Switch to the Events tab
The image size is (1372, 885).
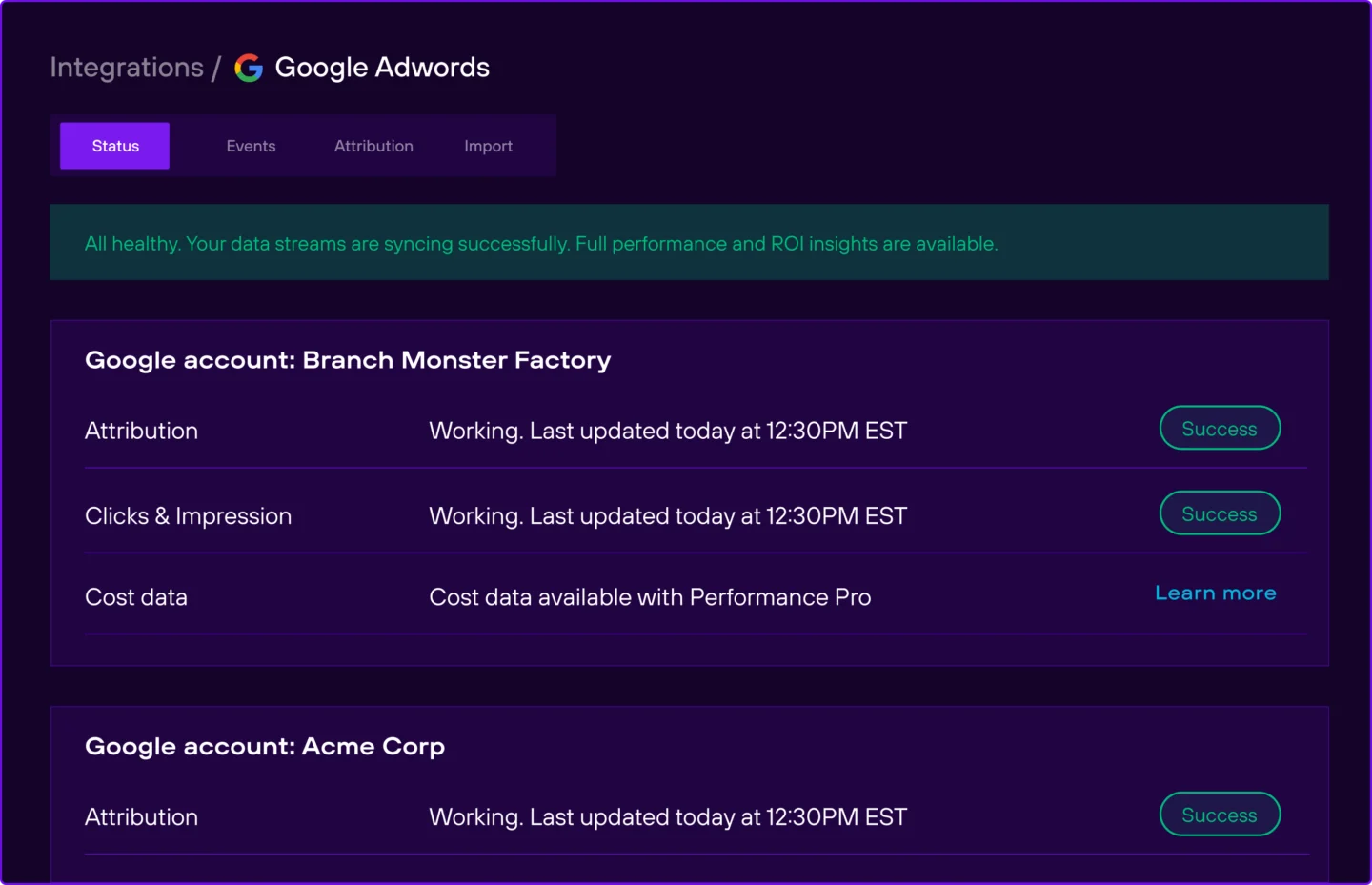tap(251, 146)
